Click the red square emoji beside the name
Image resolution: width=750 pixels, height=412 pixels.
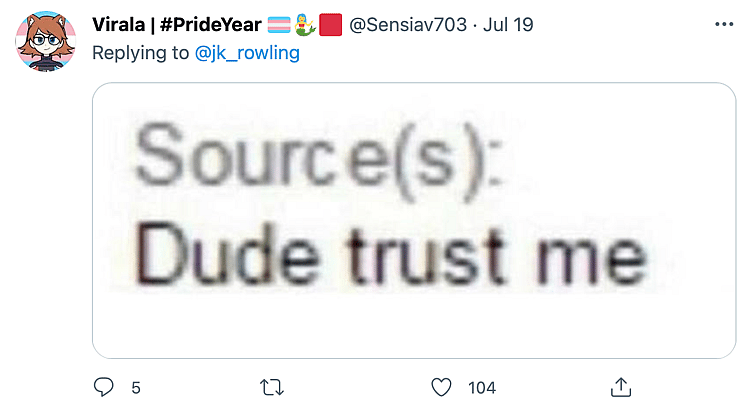(x=330, y=25)
